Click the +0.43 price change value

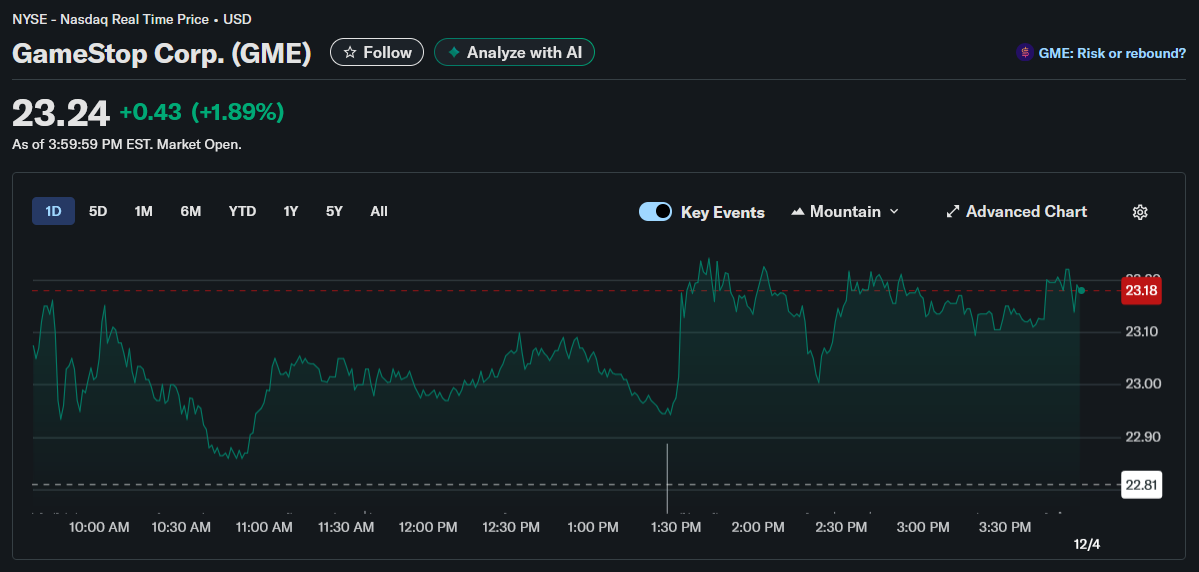pos(151,112)
